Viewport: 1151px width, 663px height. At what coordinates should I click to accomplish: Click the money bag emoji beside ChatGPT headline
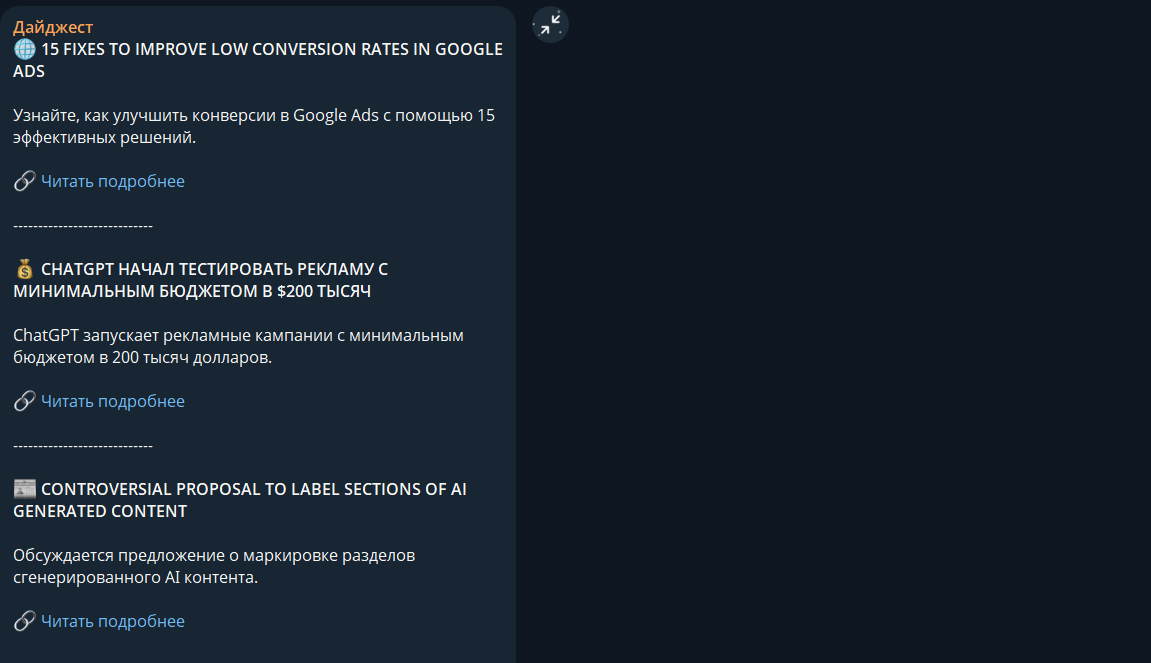(x=25, y=269)
